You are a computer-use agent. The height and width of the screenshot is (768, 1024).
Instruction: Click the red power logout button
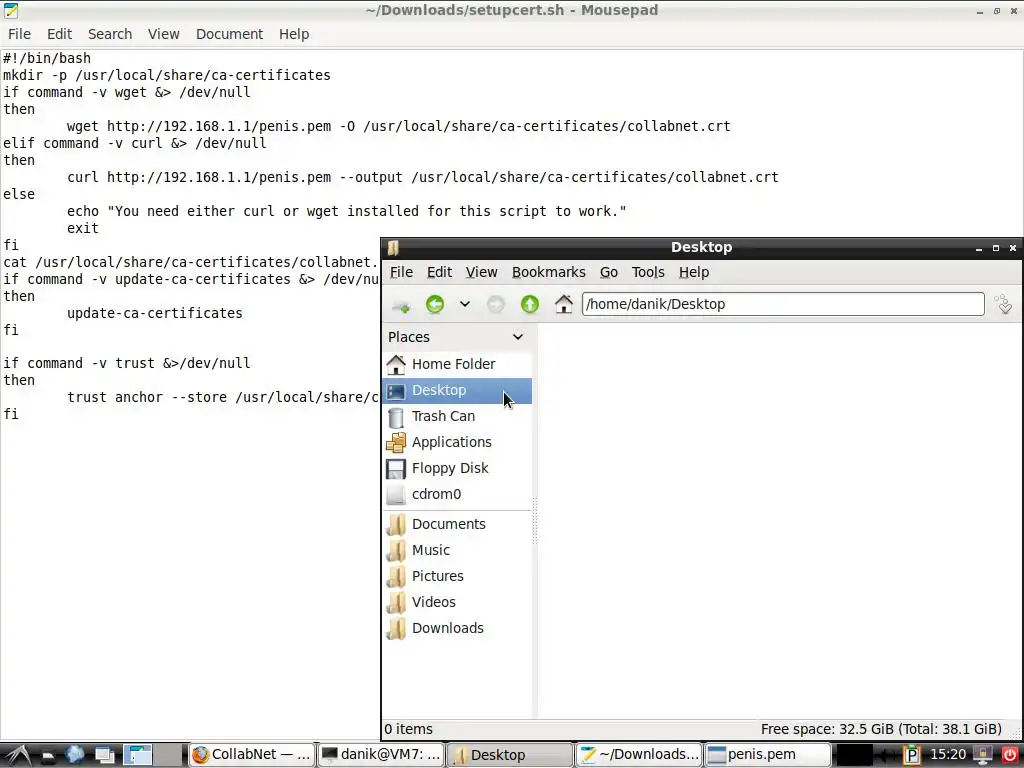(x=1008, y=755)
